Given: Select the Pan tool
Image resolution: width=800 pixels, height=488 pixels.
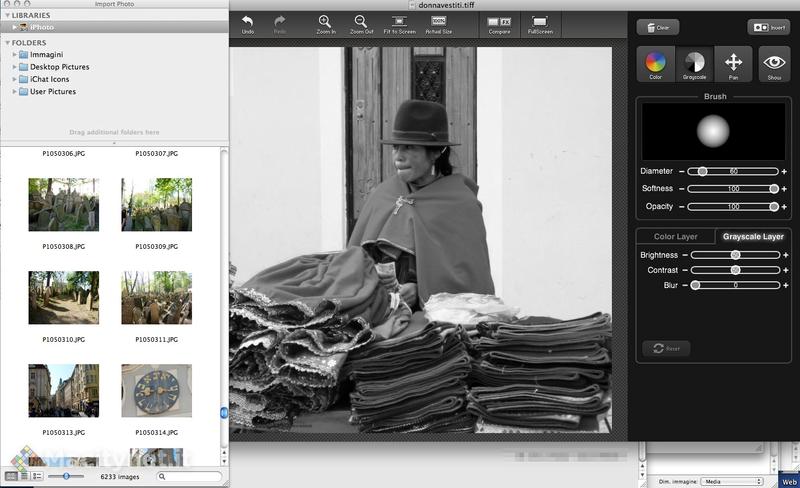Looking at the screenshot, I should (733, 63).
